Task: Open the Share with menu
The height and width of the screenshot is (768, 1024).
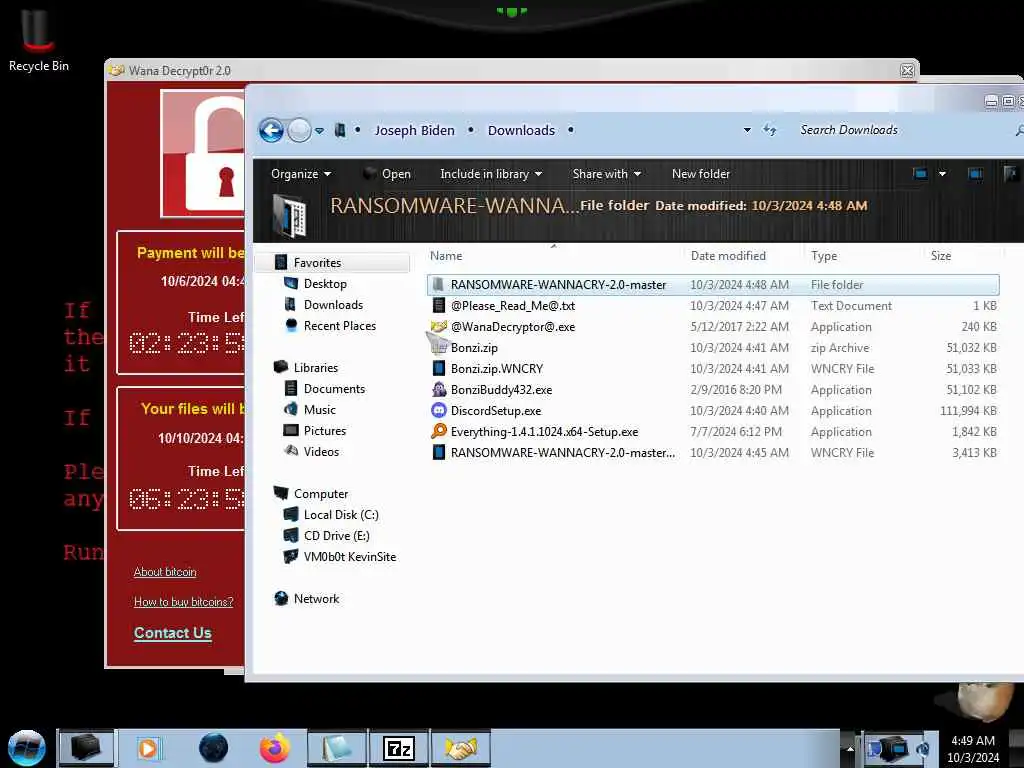Action: coord(607,174)
